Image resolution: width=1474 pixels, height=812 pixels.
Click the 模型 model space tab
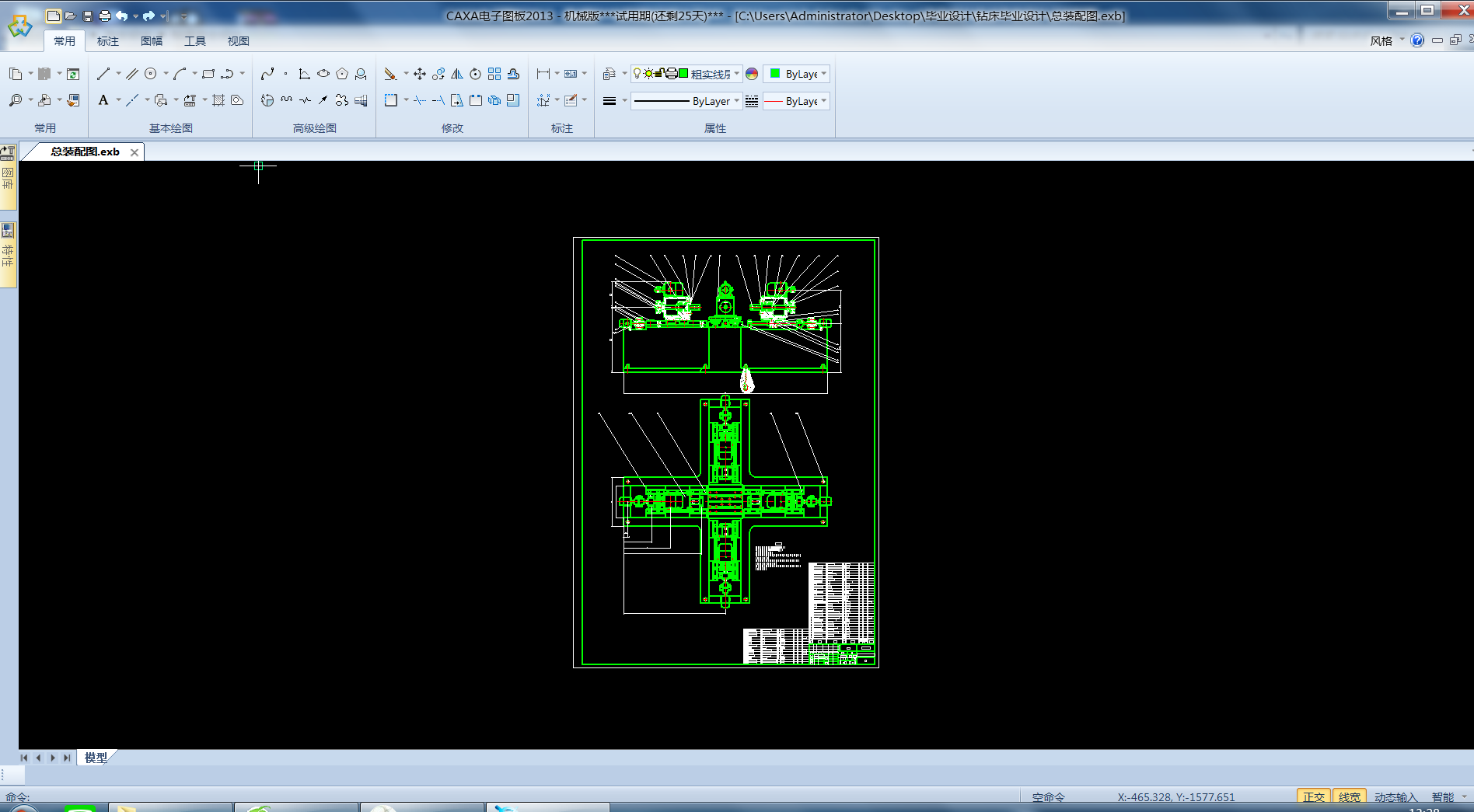click(x=96, y=758)
